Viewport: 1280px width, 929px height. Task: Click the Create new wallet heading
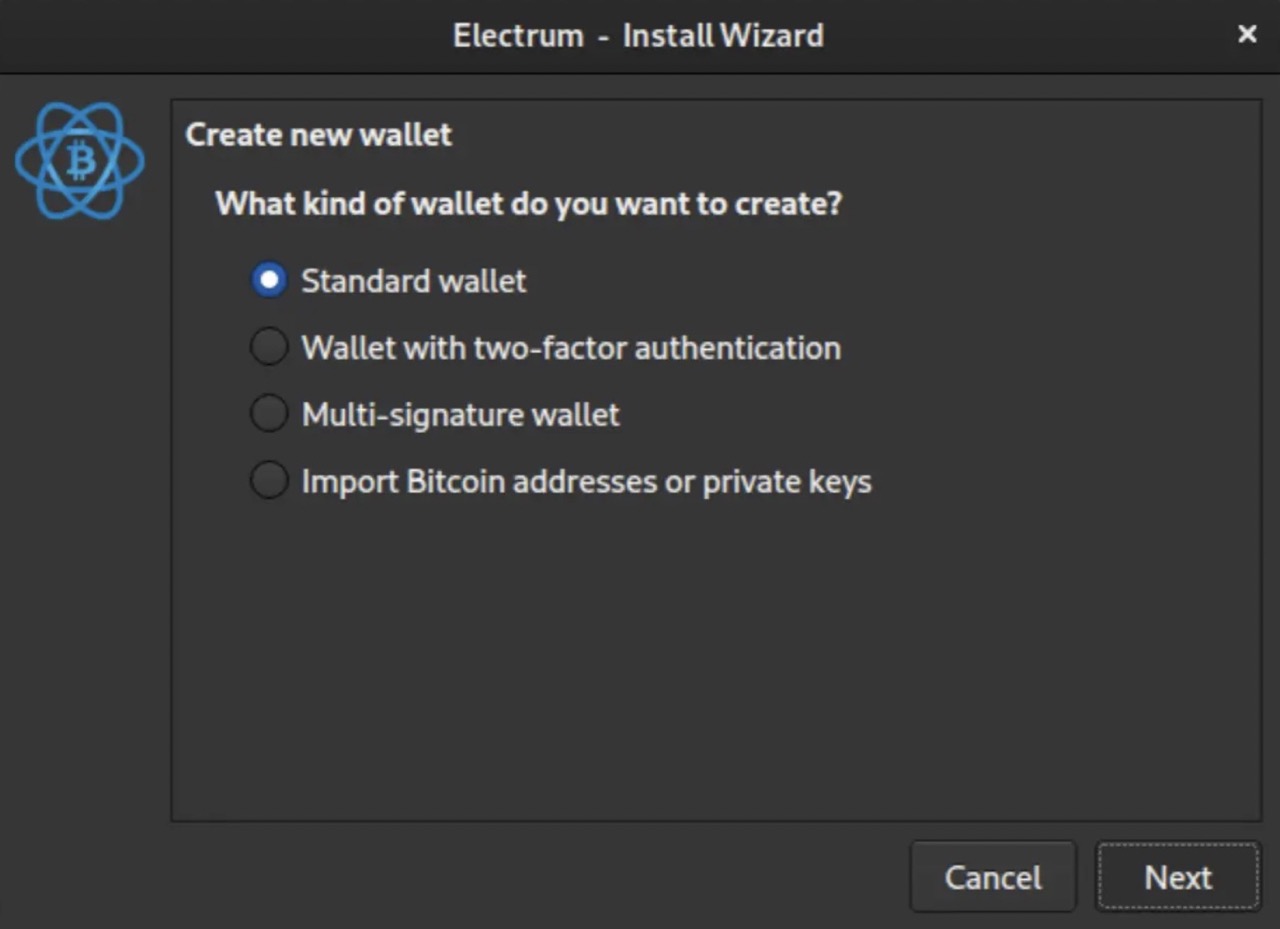tap(319, 134)
